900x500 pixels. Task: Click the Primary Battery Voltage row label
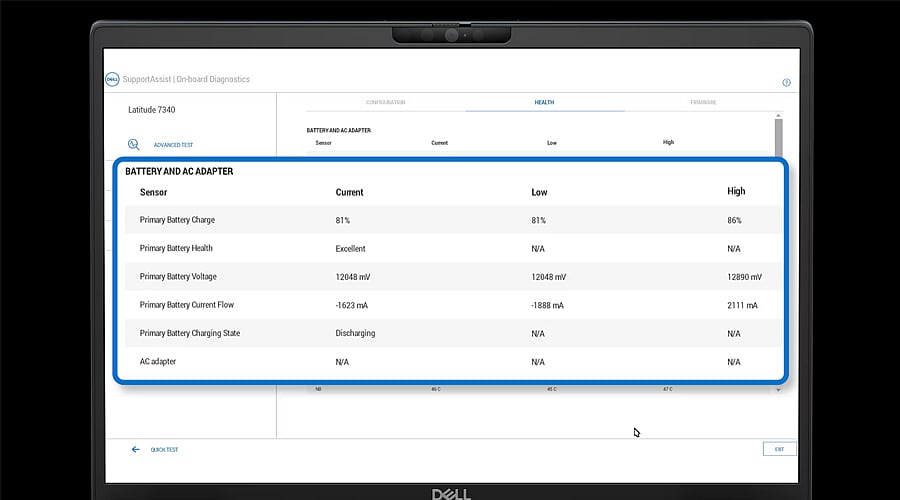point(178,277)
